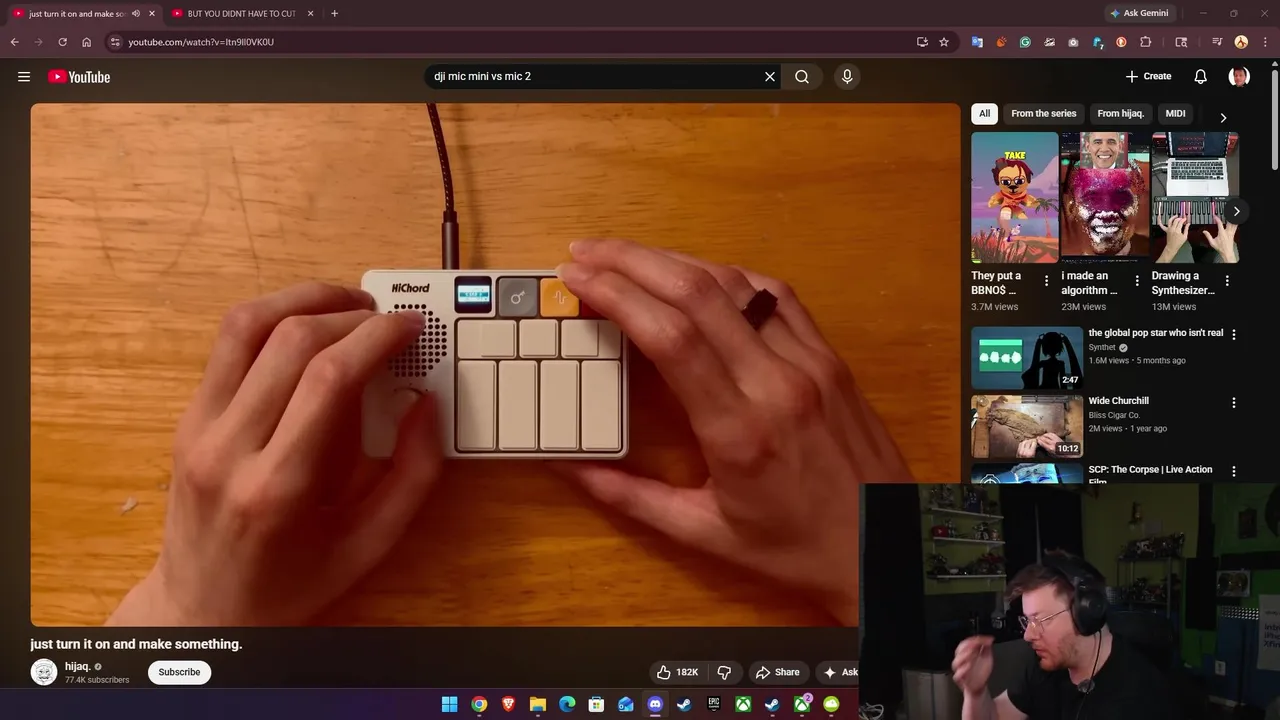Click the YouTube logo to go home
1280x720 pixels.
[79, 77]
